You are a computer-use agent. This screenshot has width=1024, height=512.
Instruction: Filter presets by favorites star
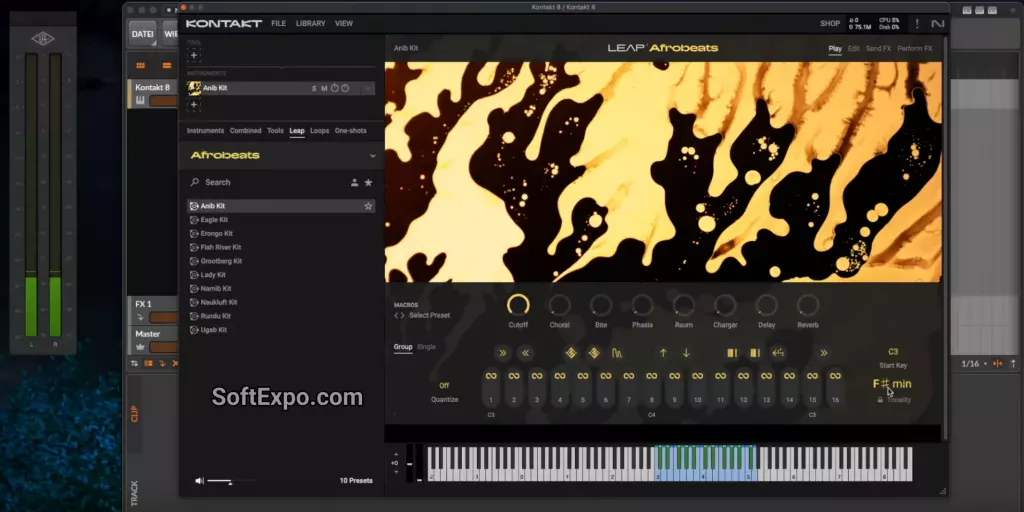pos(368,183)
